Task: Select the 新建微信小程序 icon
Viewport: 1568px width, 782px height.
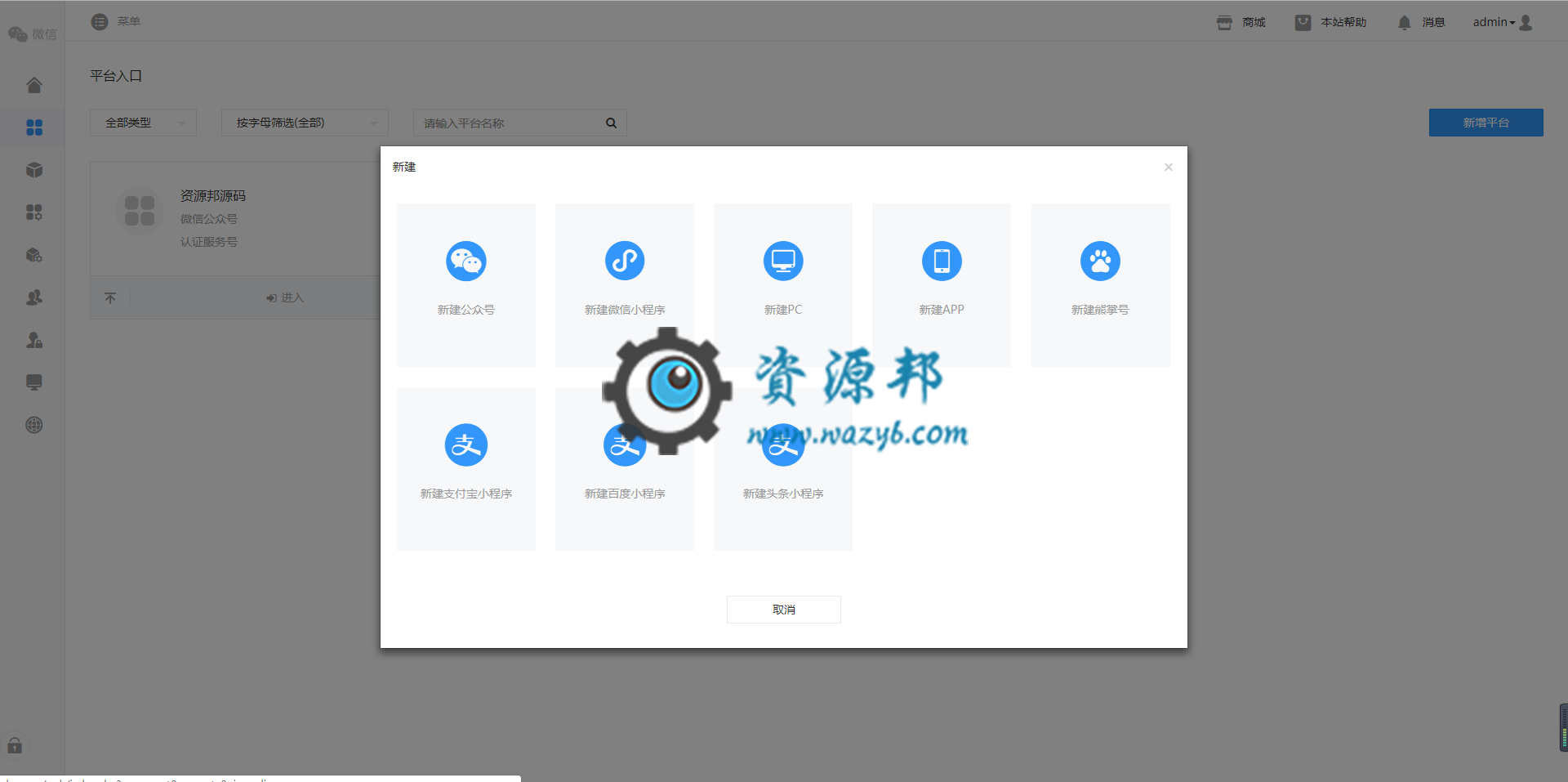Action: coord(625,261)
